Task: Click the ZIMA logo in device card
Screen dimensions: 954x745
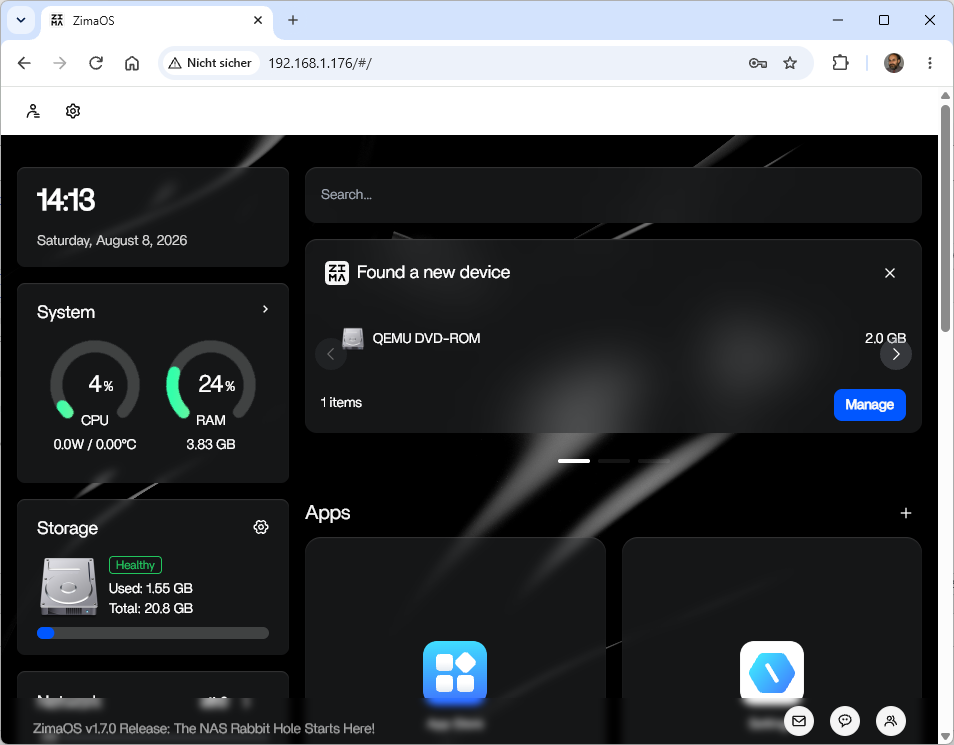Action: pyautogui.click(x=337, y=273)
